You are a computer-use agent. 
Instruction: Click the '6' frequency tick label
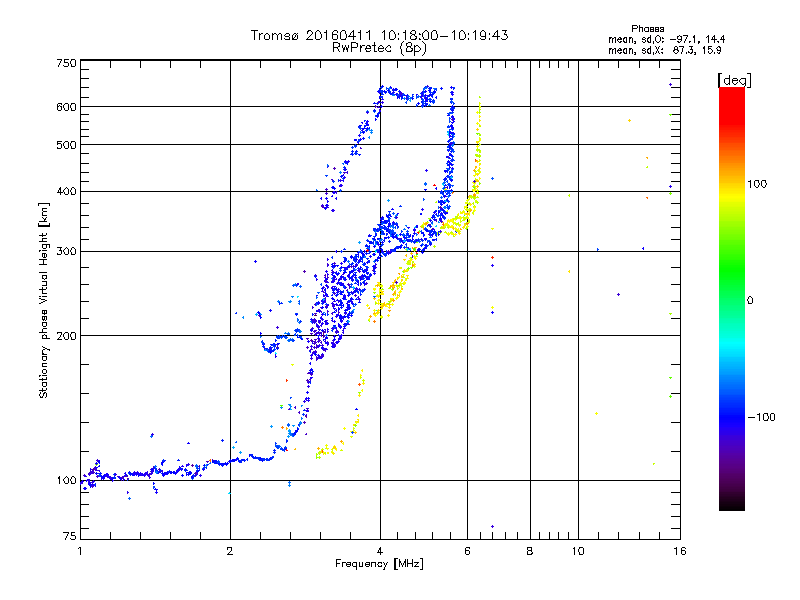(x=467, y=551)
